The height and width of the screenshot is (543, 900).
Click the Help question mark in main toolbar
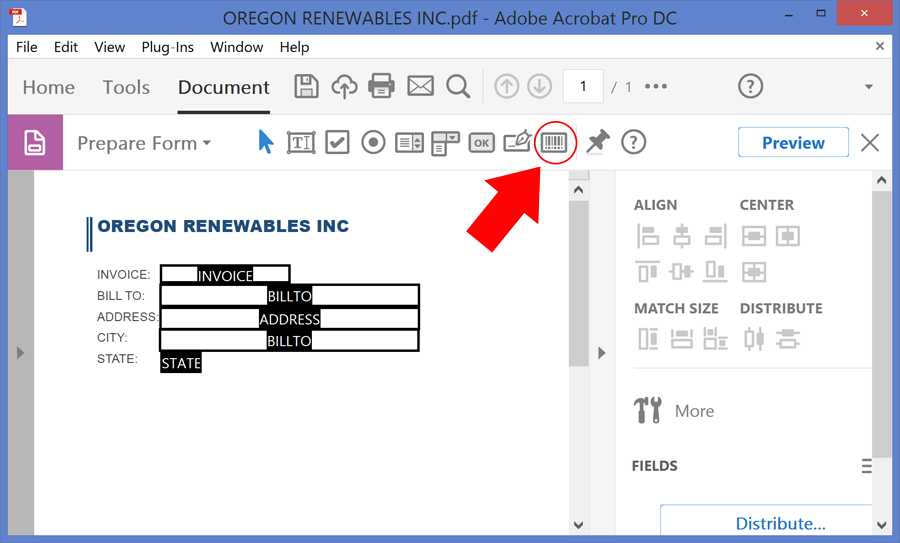750,87
